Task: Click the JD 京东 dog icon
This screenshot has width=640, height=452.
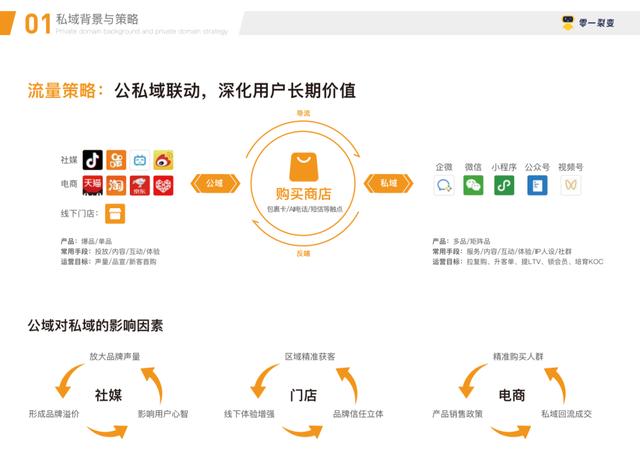Action: [x=140, y=185]
